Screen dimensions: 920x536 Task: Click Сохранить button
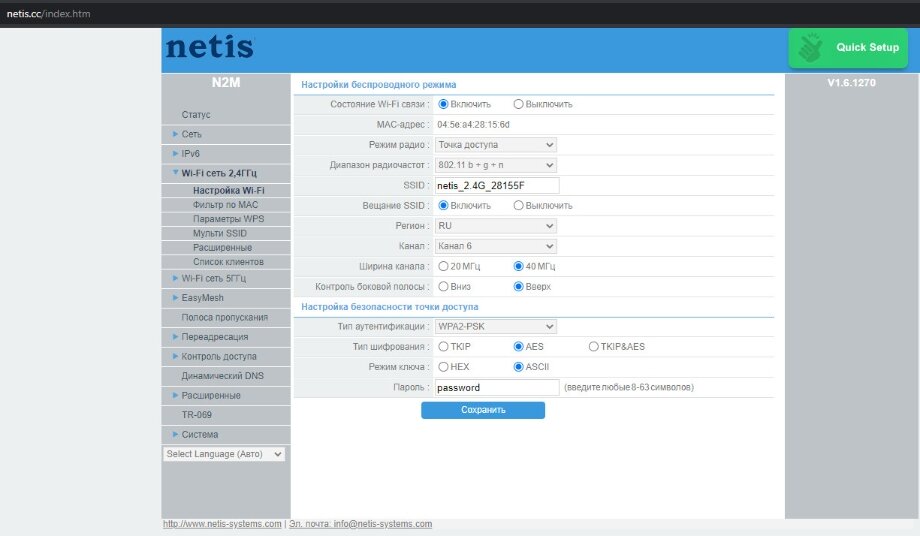point(483,410)
